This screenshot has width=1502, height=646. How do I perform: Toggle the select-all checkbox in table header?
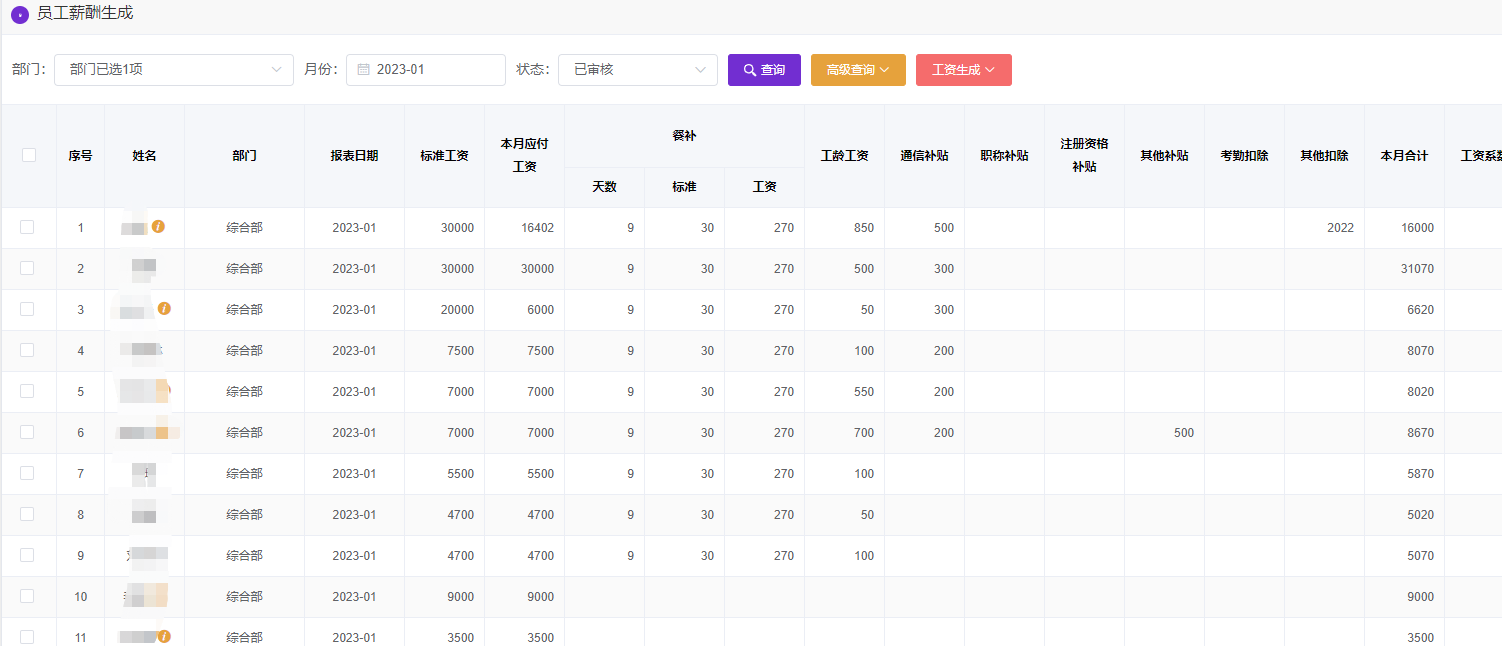(29, 155)
